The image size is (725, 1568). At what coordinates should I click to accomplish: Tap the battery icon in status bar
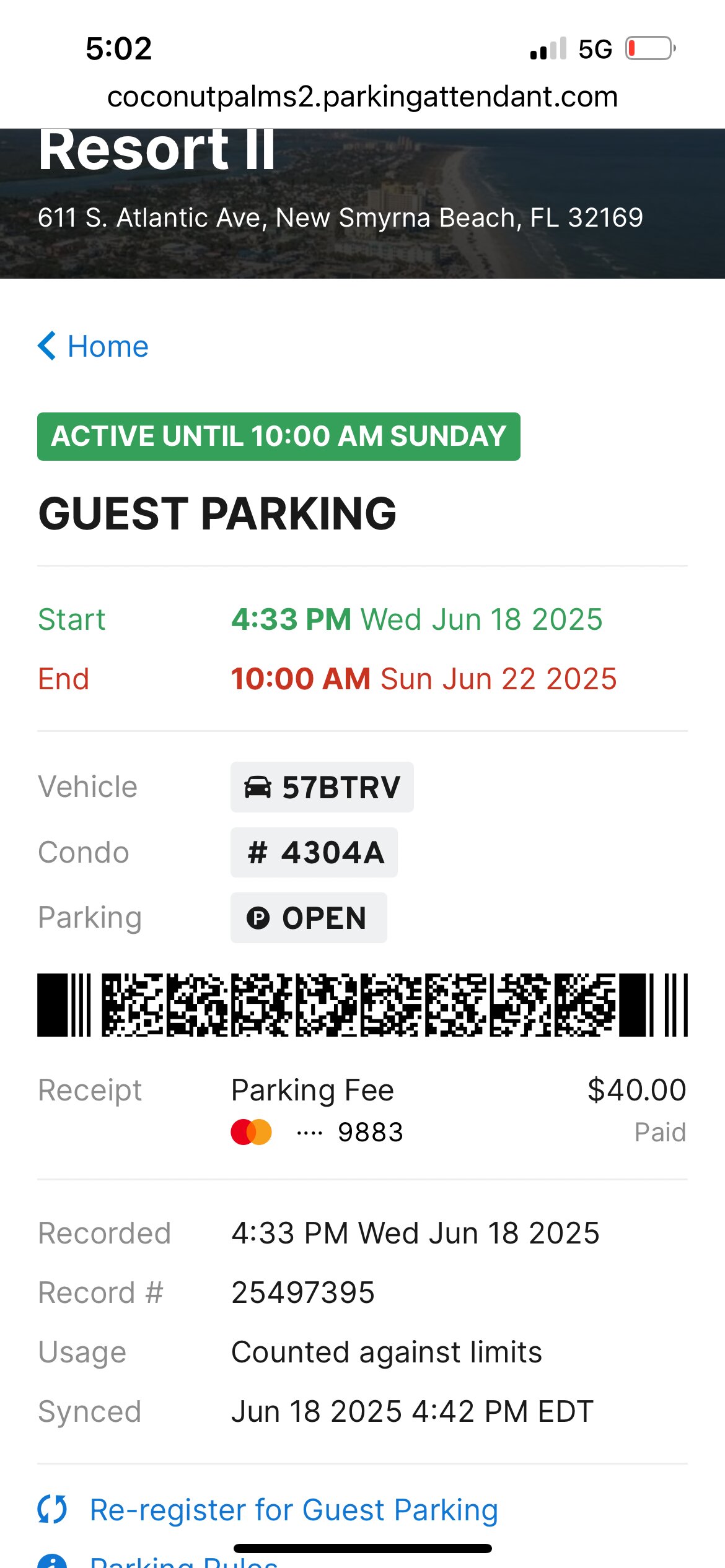coord(651,48)
